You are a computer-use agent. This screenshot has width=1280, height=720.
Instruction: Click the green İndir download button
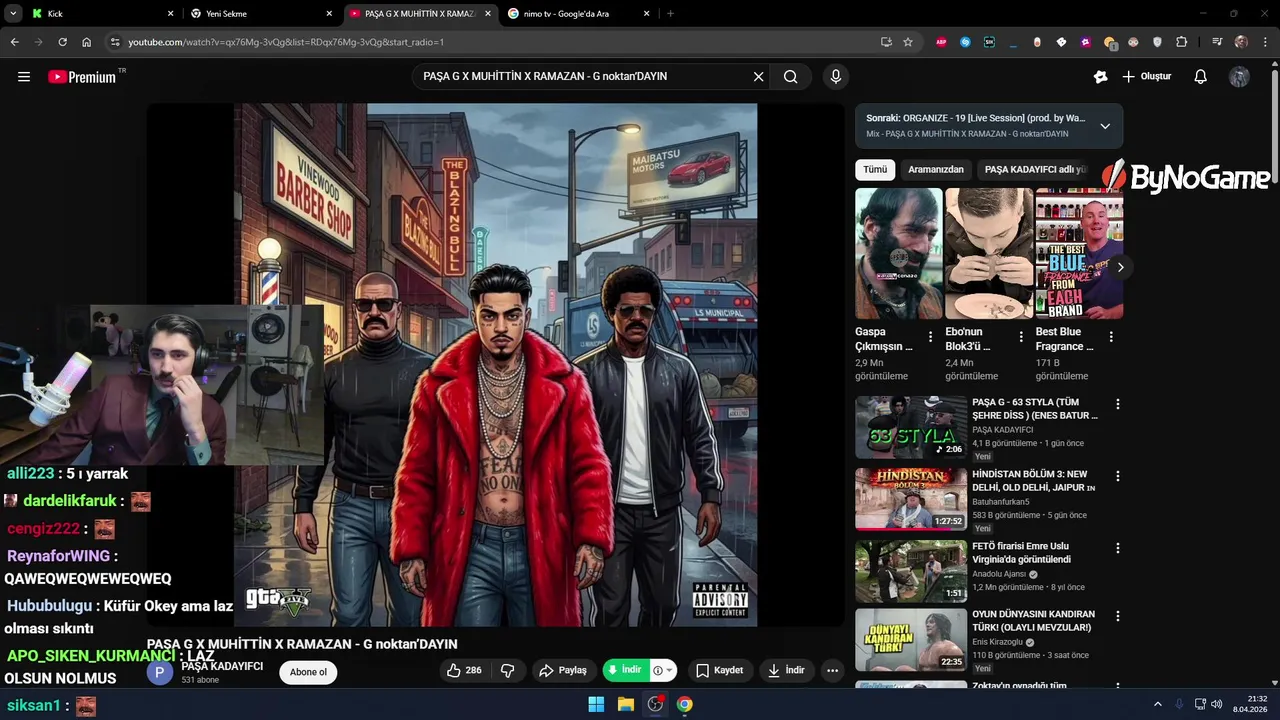point(625,670)
